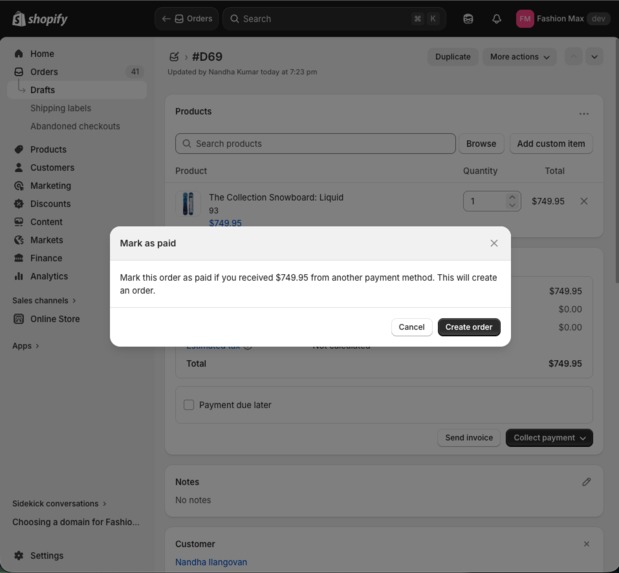The image size is (619, 573).
Task: Open the notifications bell
Action: [497, 19]
